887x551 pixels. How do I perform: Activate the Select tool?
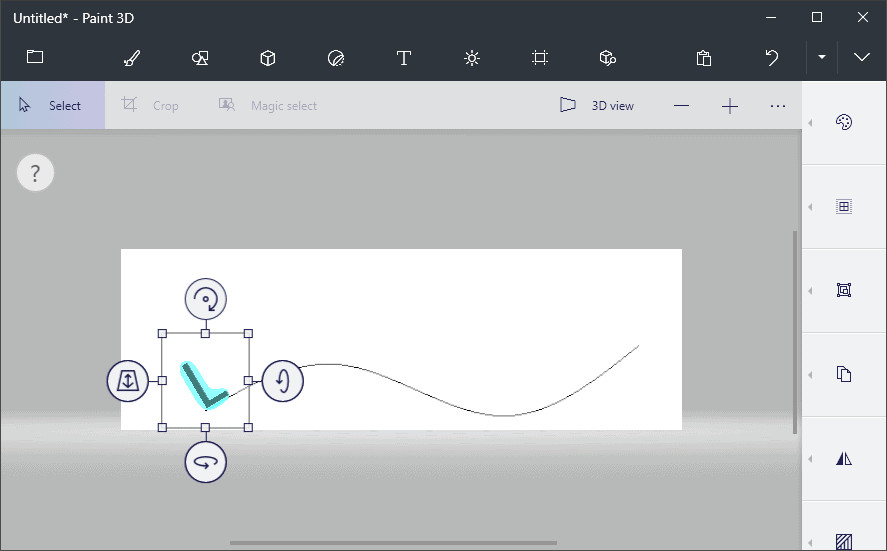pyautogui.click(x=51, y=105)
